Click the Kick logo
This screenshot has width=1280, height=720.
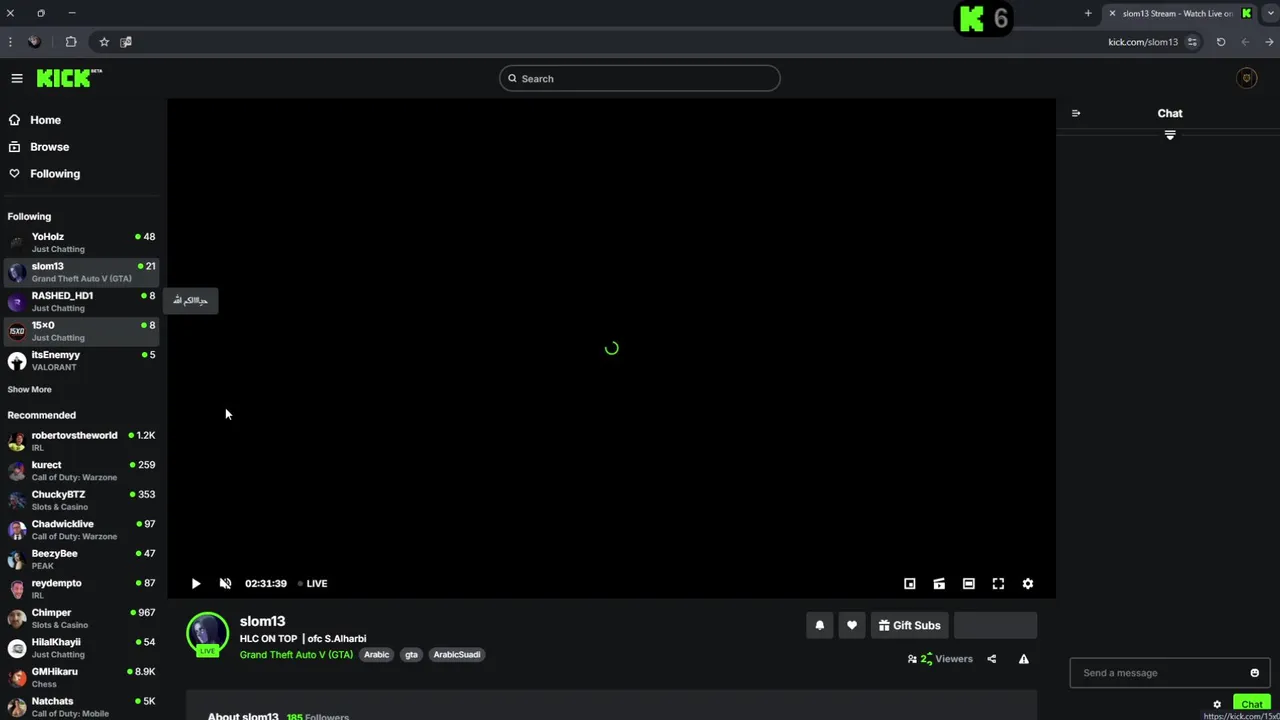click(69, 78)
